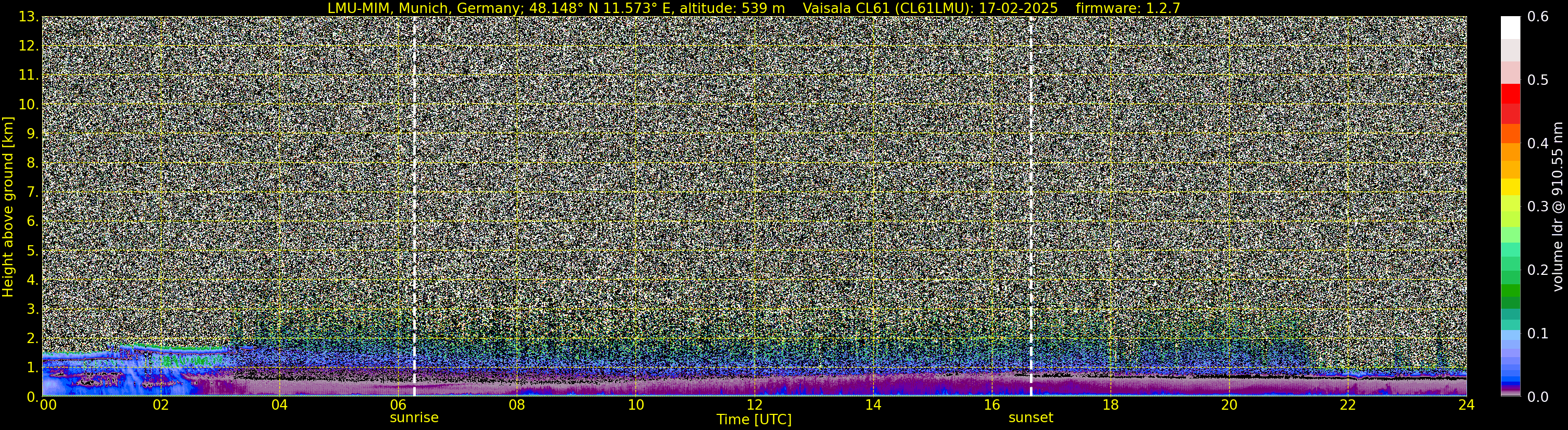The height and width of the screenshot is (430, 1568).
Task: Click the time axis tick label '02'
Action: tap(160, 405)
